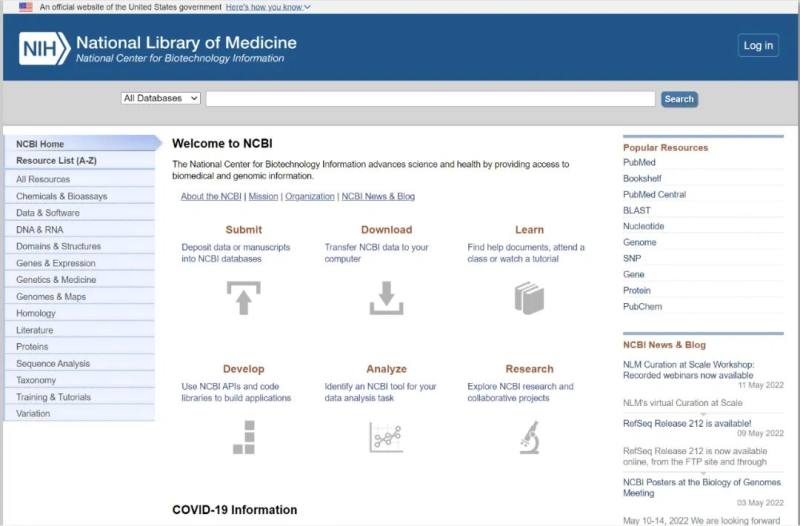
Task: Open the RefSeq Release 212 news link
Action: pos(687,423)
